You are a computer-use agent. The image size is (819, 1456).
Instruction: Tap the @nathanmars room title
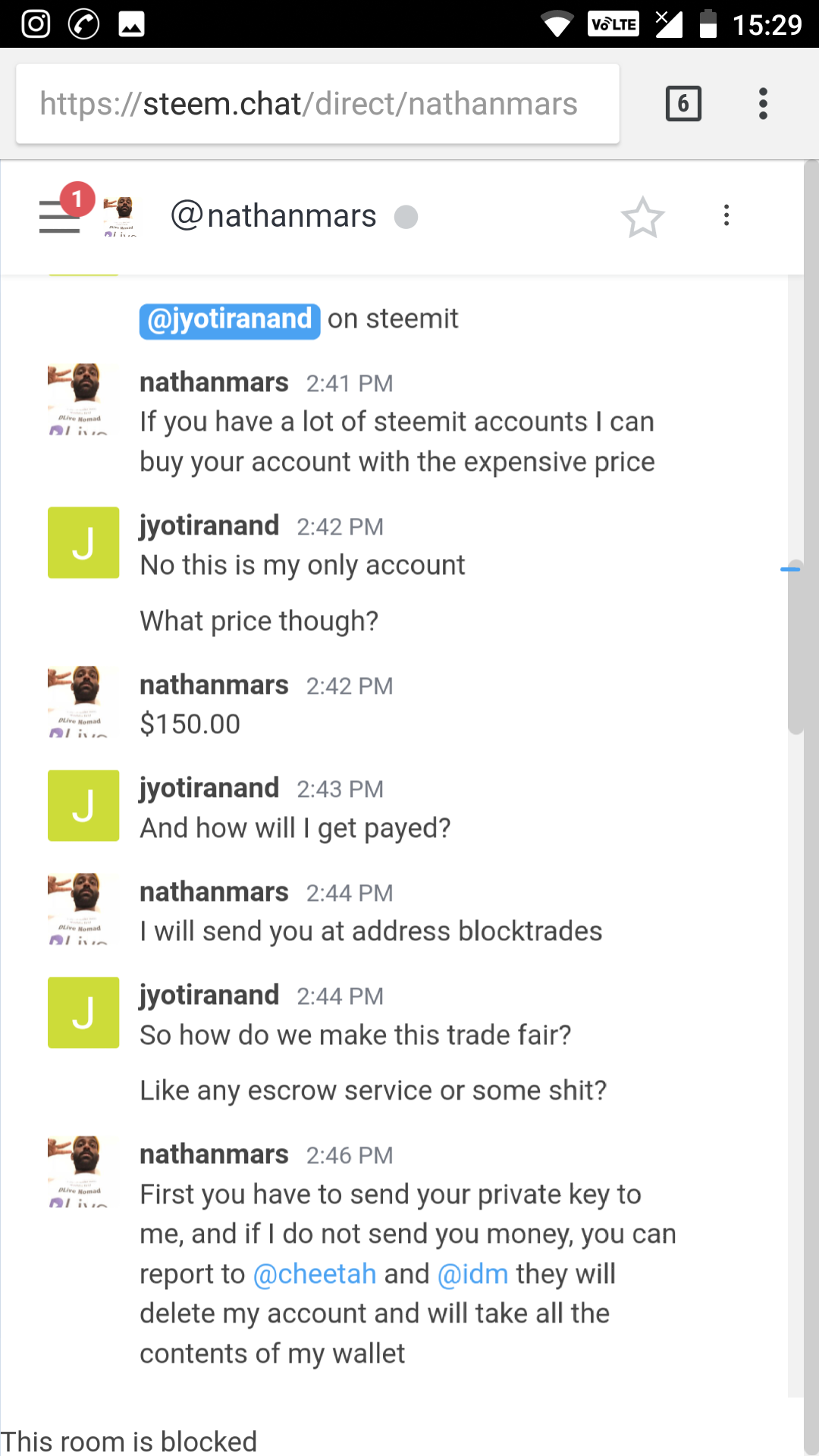[274, 216]
